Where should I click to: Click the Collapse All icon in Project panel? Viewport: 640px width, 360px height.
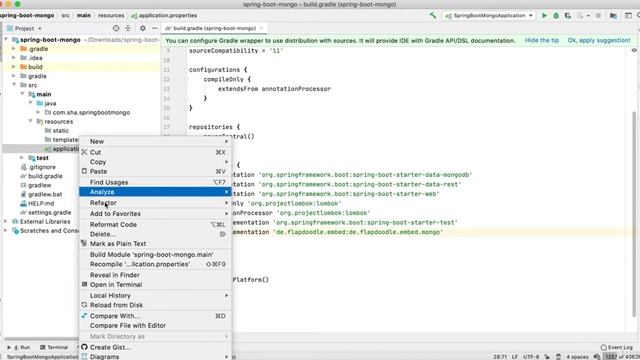128,28
